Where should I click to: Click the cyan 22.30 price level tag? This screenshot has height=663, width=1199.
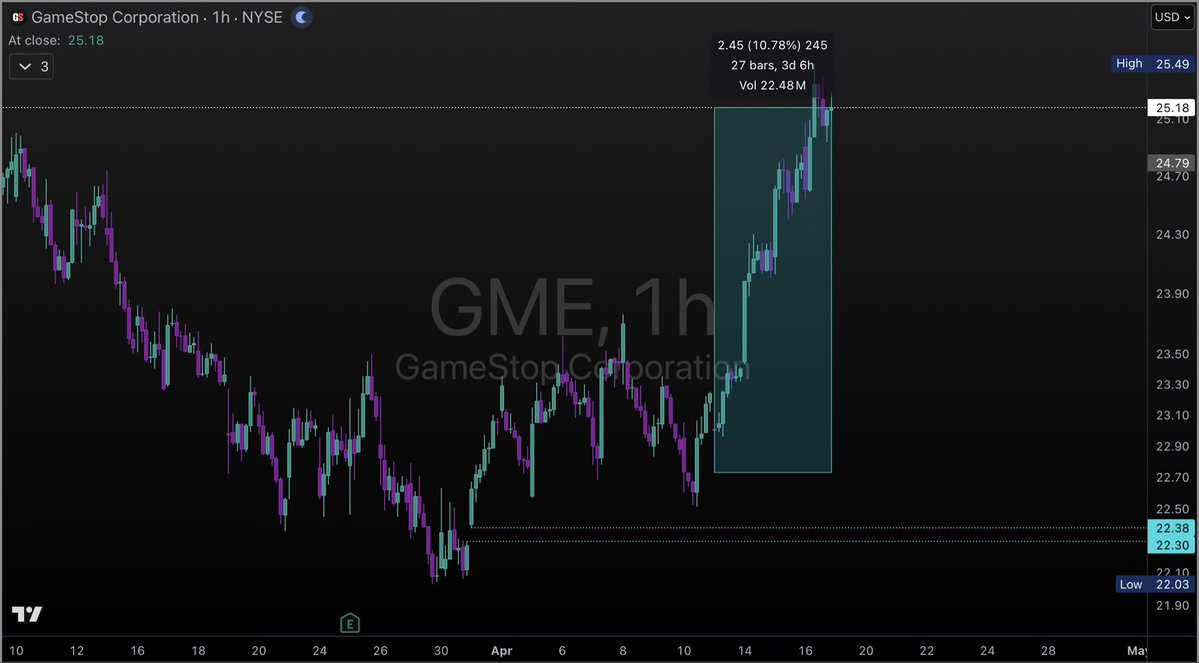(1171, 544)
